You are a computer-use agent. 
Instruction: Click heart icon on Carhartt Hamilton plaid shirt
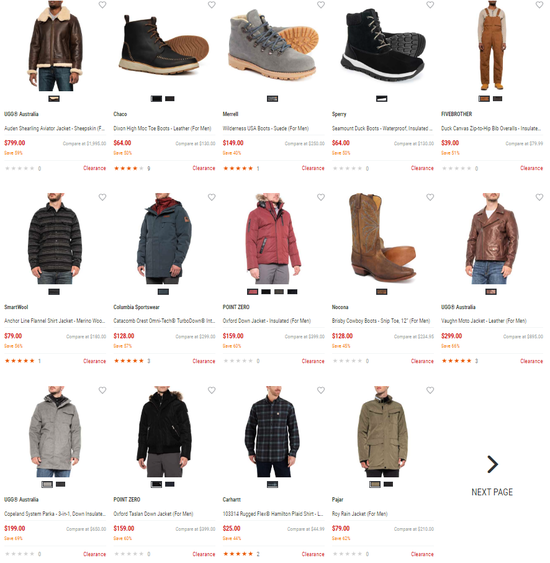(x=321, y=390)
